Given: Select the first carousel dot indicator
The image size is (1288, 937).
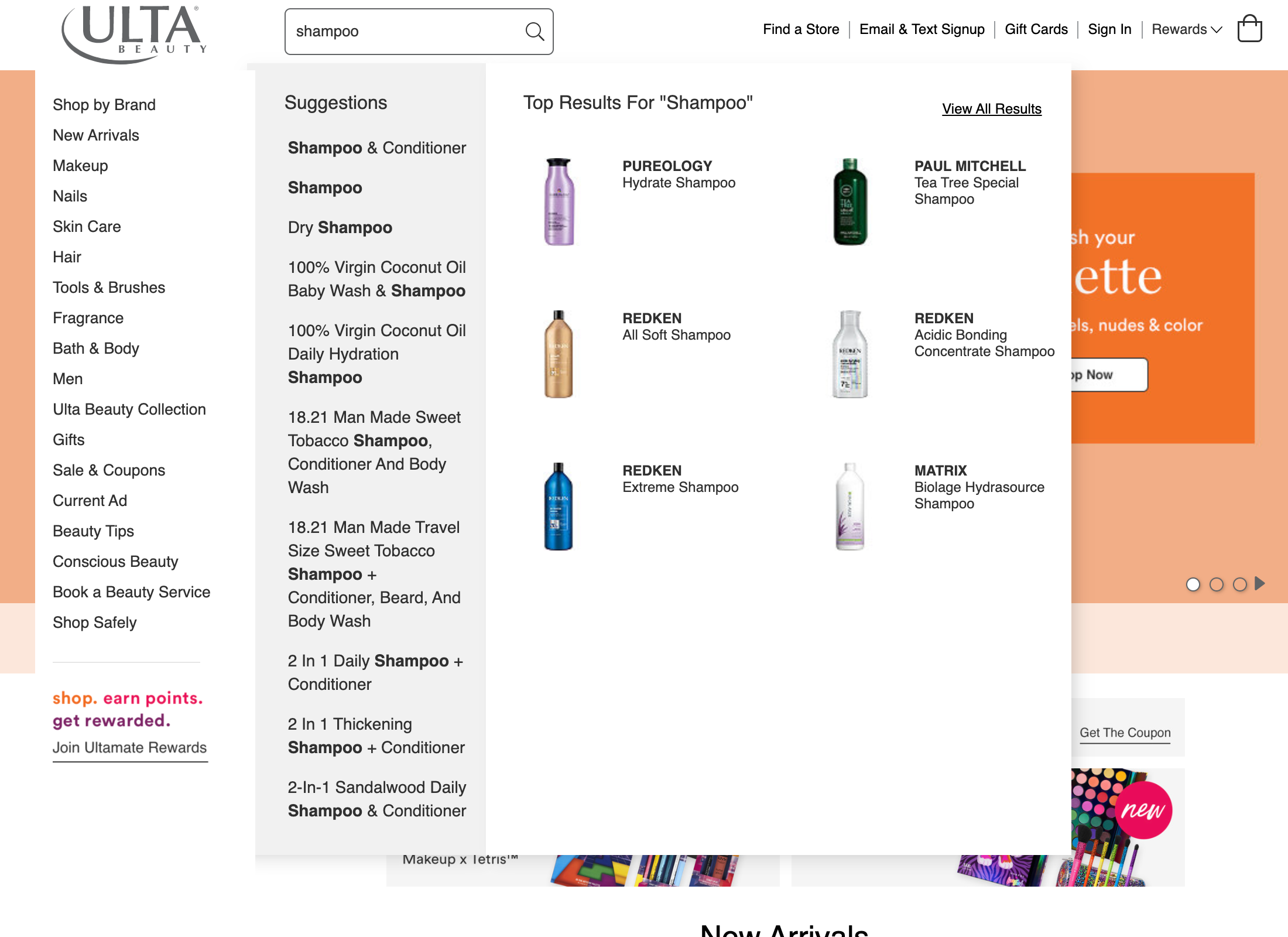Looking at the screenshot, I should point(1194,584).
